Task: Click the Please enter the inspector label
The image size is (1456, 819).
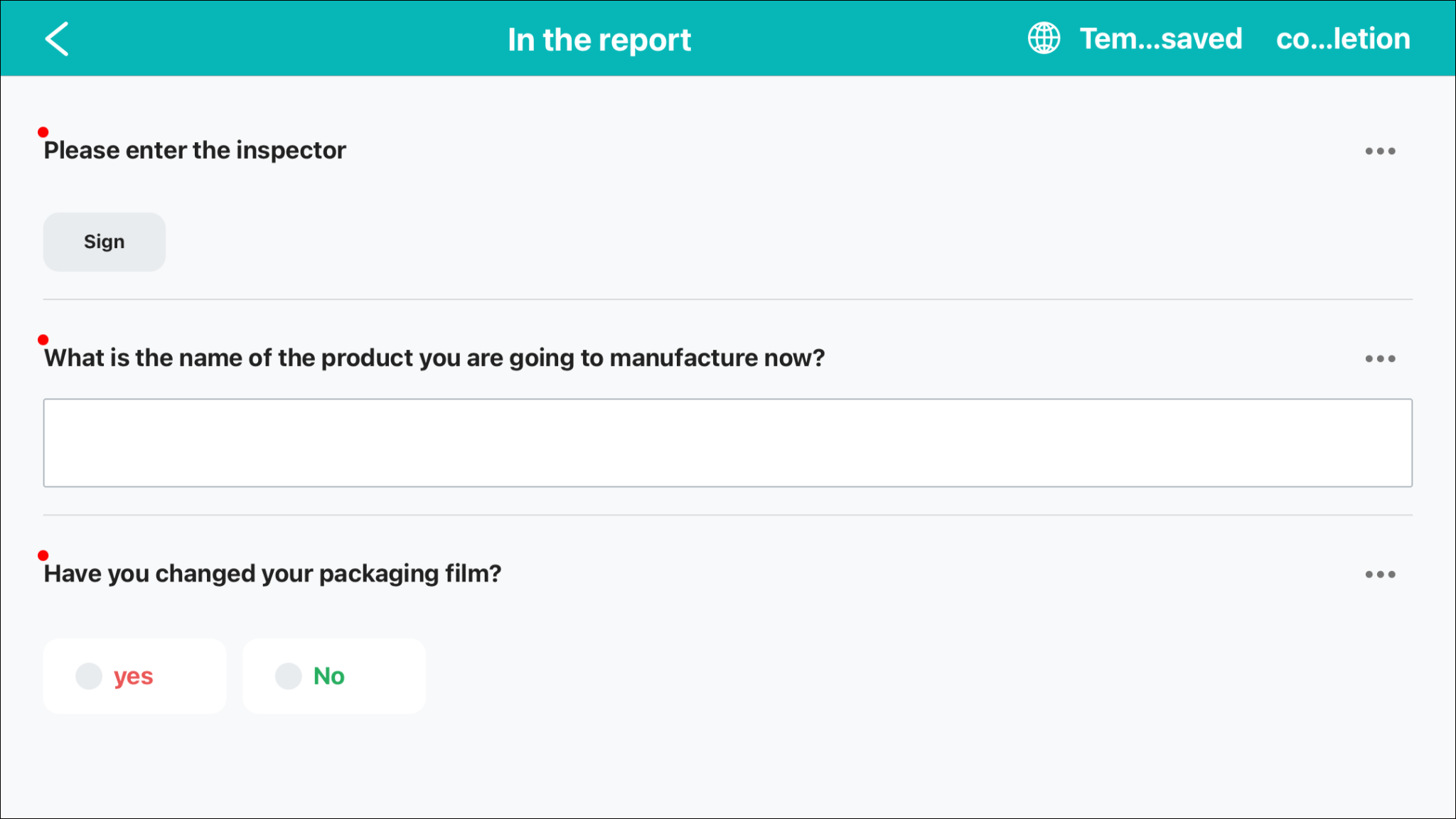Action: pos(195,151)
